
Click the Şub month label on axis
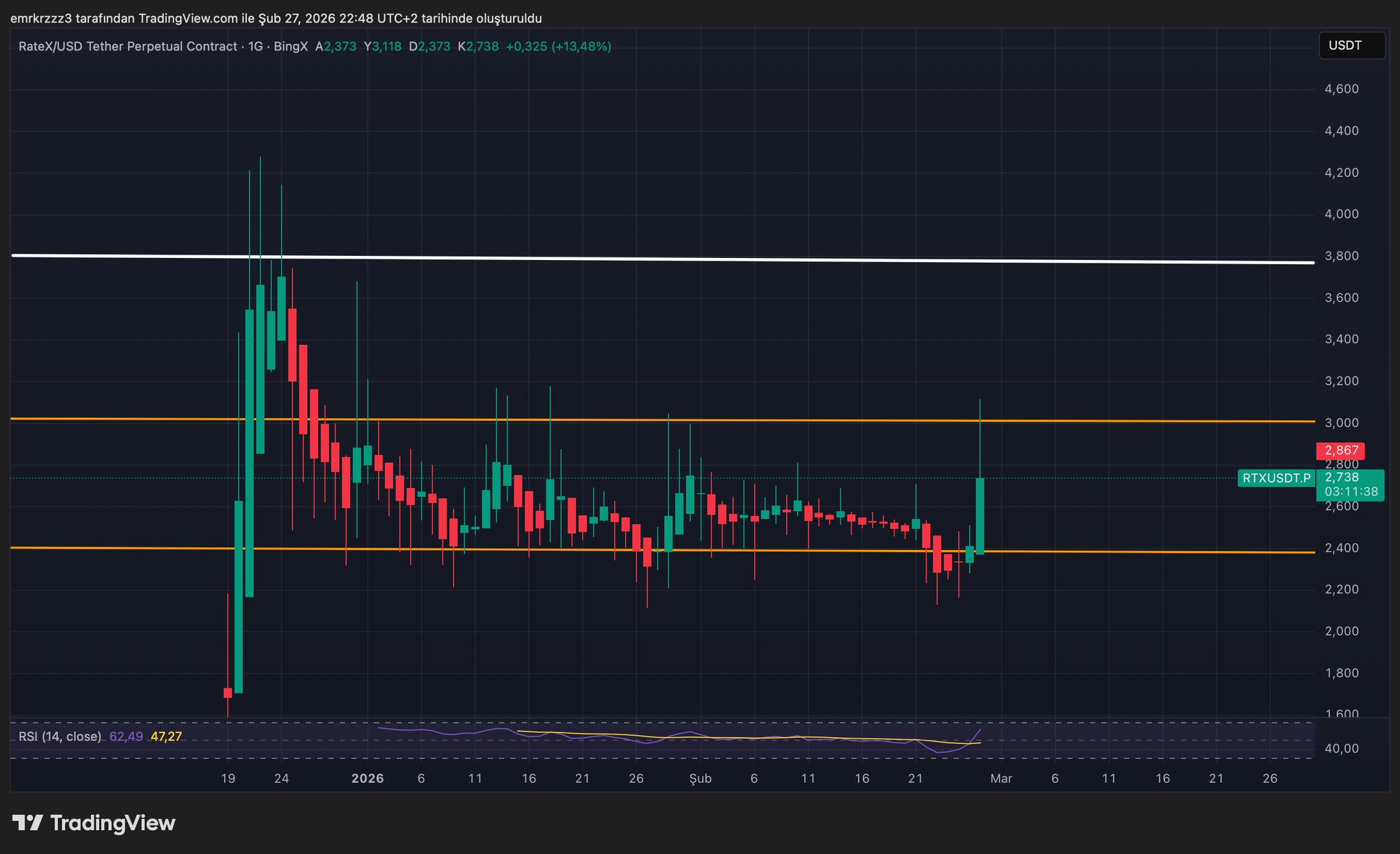coord(700,778)
